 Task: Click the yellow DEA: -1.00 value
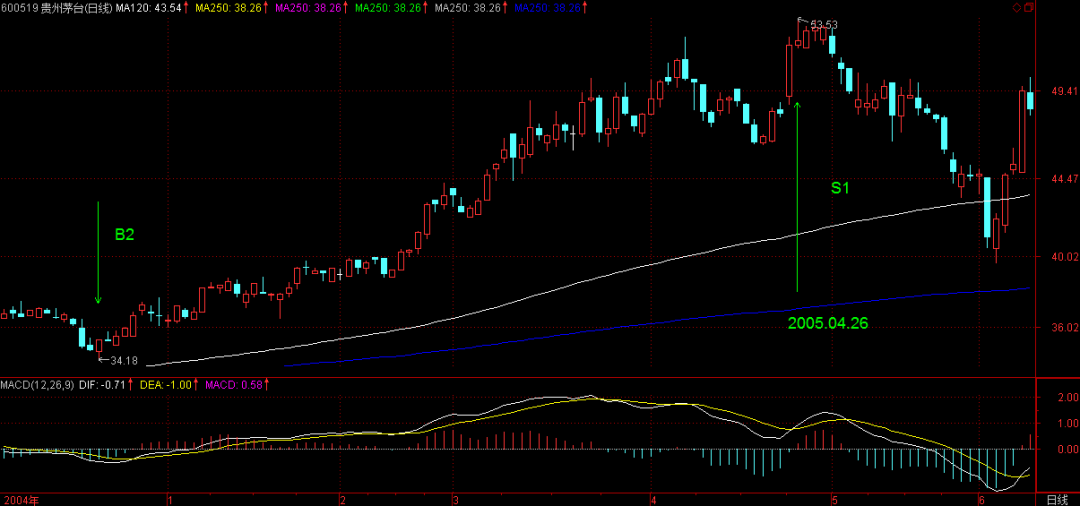point(165,385)
